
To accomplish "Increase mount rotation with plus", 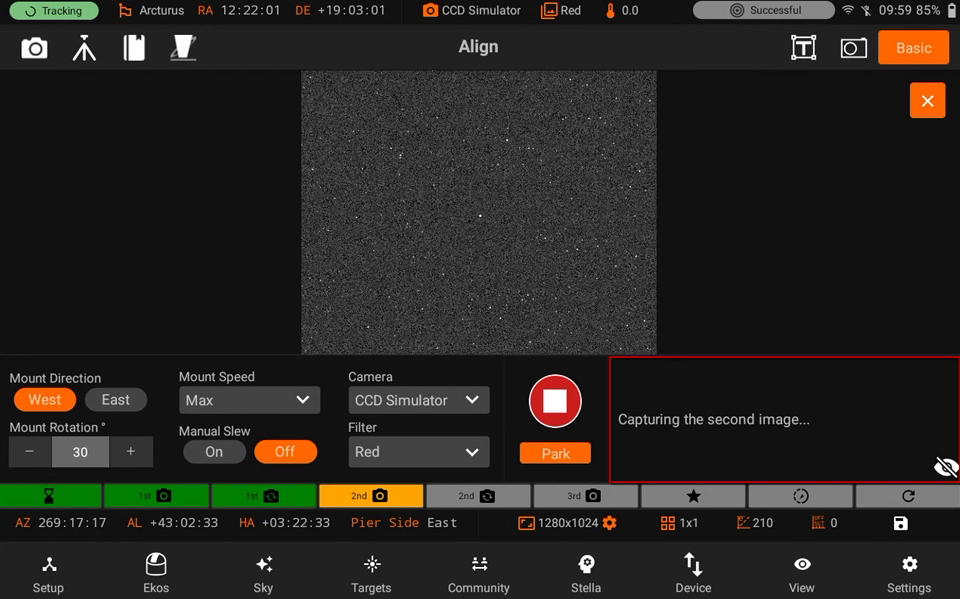I will coord(130,452).
